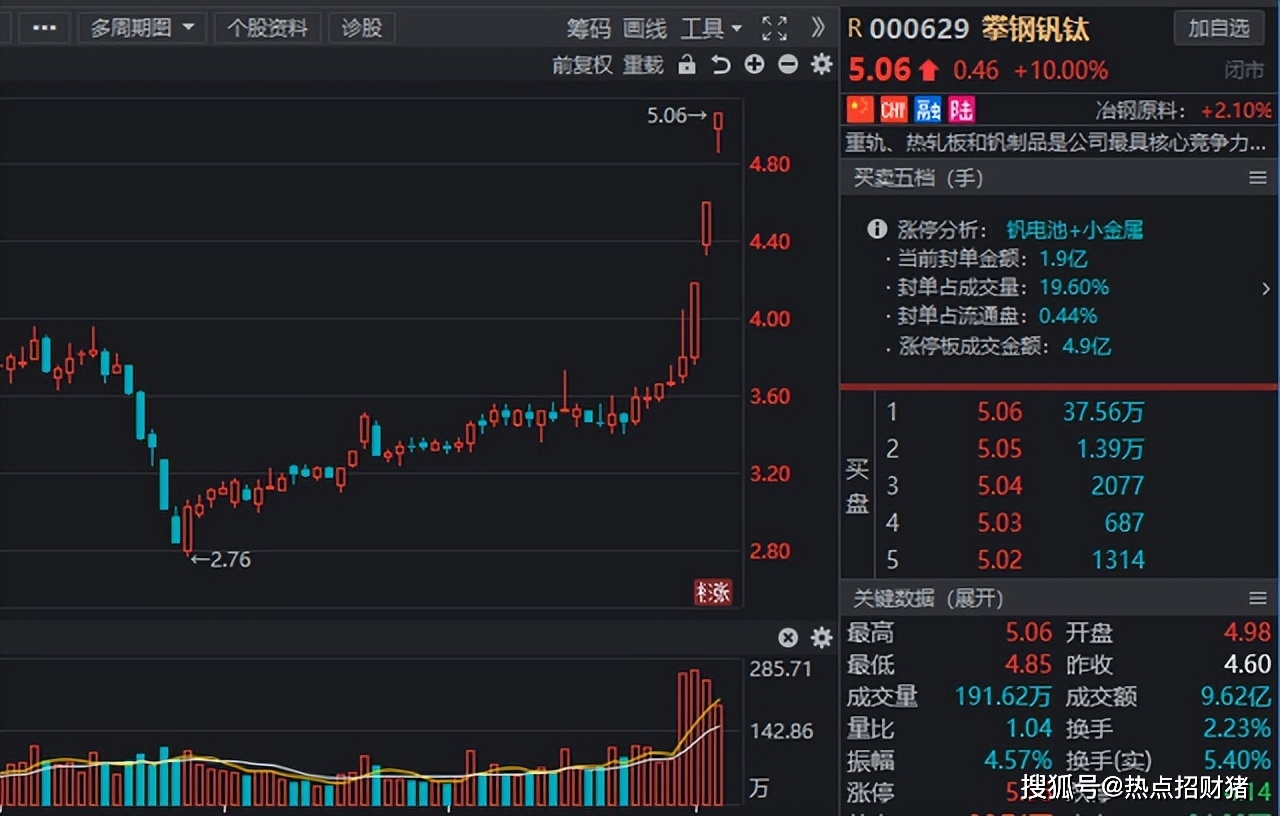Click bid volume 37.56万
The height and width of the screenshot is (816, 1280).
tap(1103, 412)
